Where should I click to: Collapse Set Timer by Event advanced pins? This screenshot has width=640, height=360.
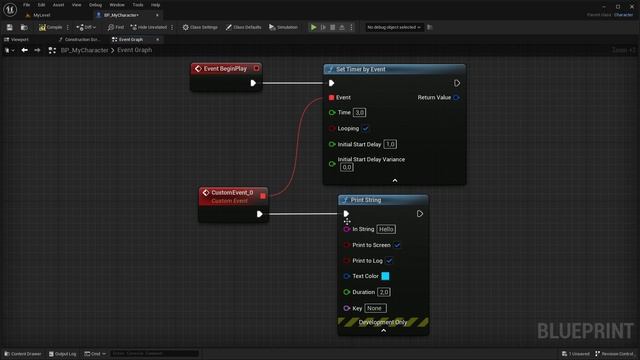(x=395, y=180)
